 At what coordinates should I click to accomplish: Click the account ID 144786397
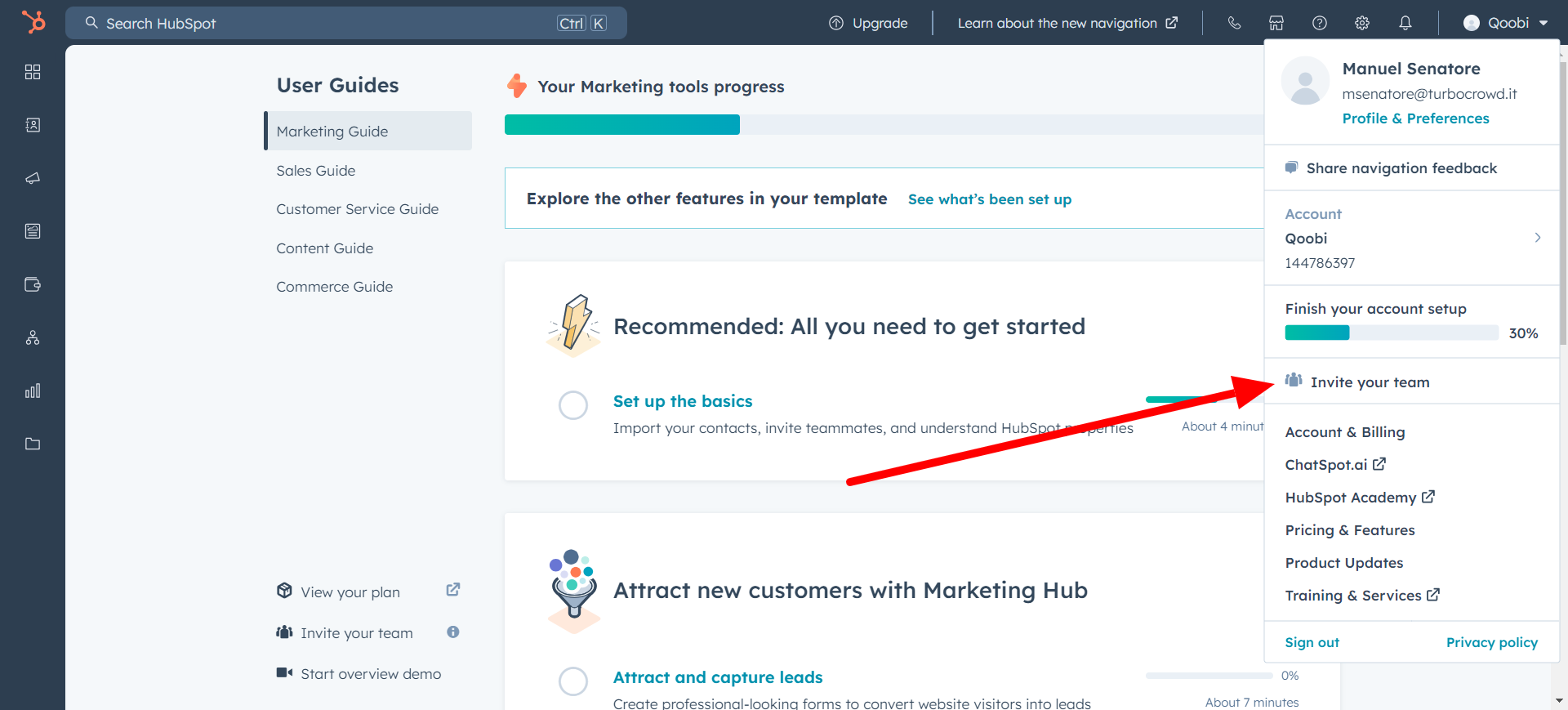1320,263
